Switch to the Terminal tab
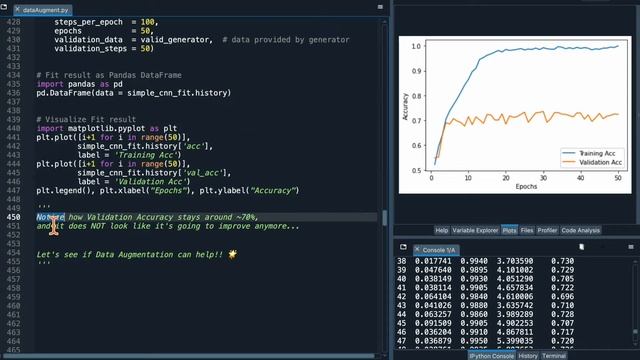The image size is (640, 360). tap(553, 356)
